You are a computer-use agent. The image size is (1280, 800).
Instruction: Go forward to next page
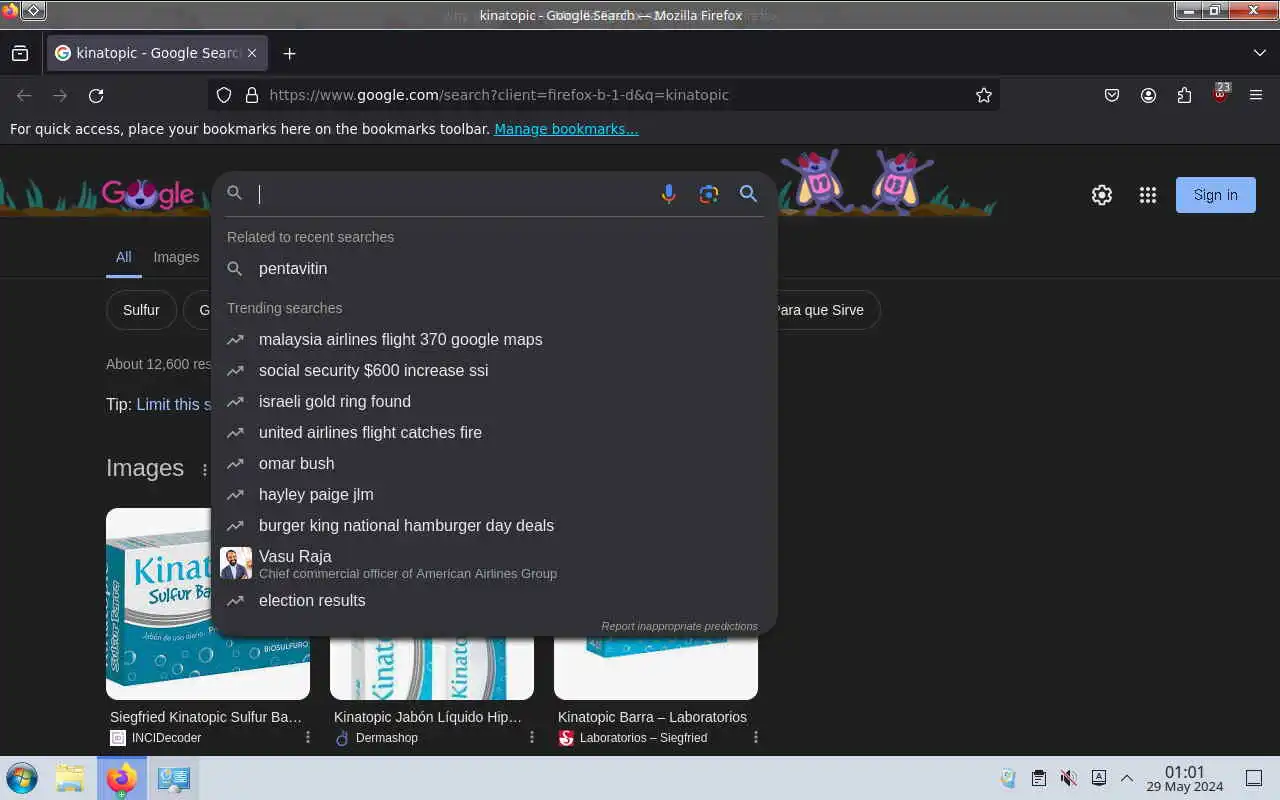pos(60,95)
